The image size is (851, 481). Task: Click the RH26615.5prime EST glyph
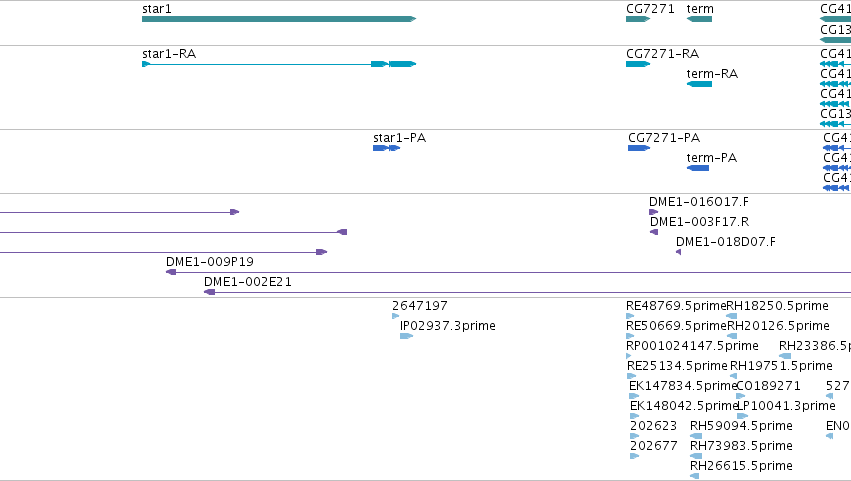point(694,477)
